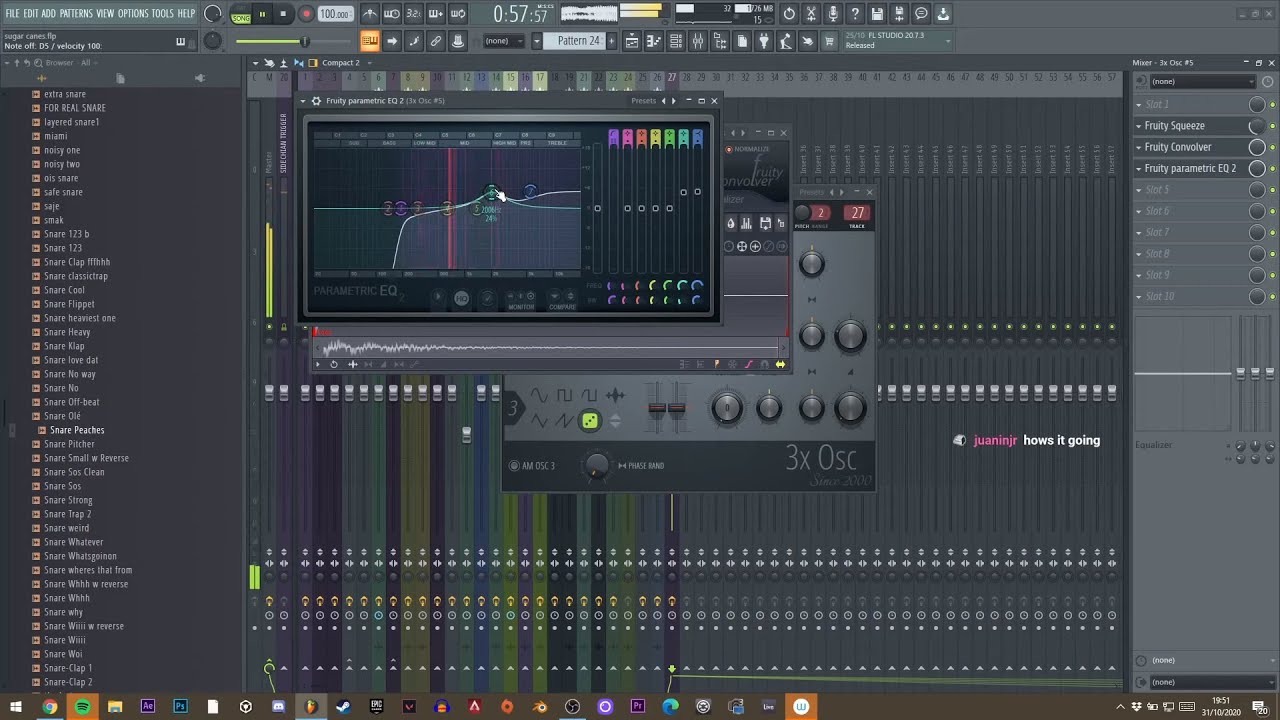Image resolution: width=1280 pixels, height=720 pixels.
Task: Save the project with the floppy icon
Action: coord(877,14)
